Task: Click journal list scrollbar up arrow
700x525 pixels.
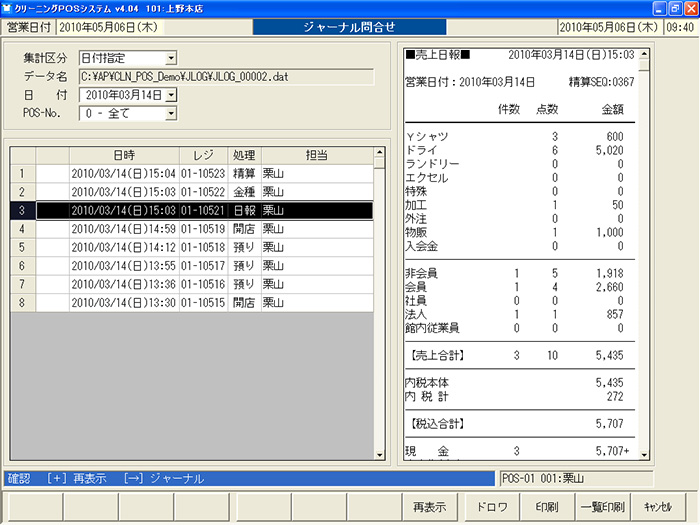Action: [379, 152]
